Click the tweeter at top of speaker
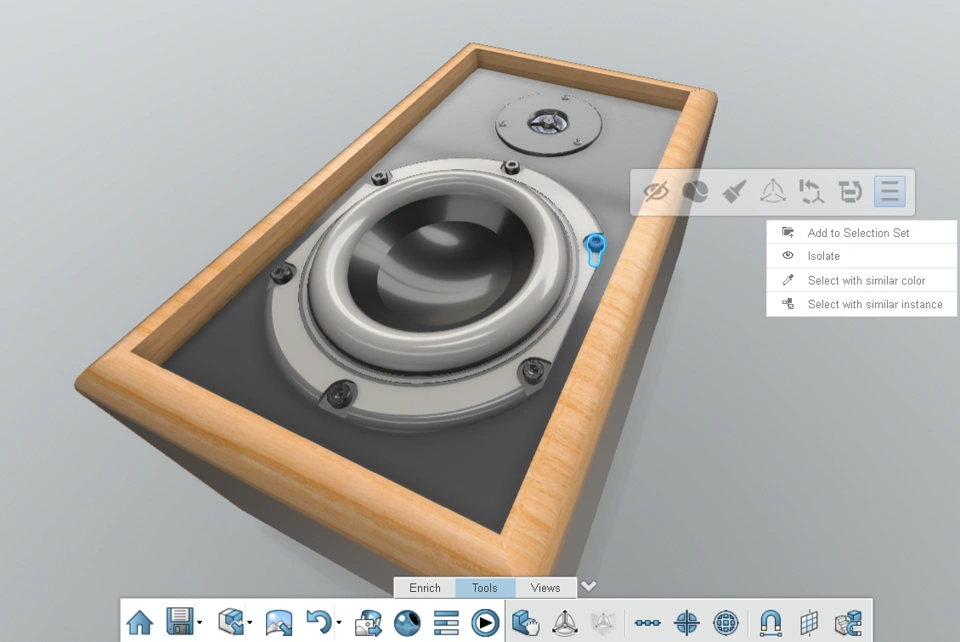The image size is (960, 642). (x=549, y=122)
